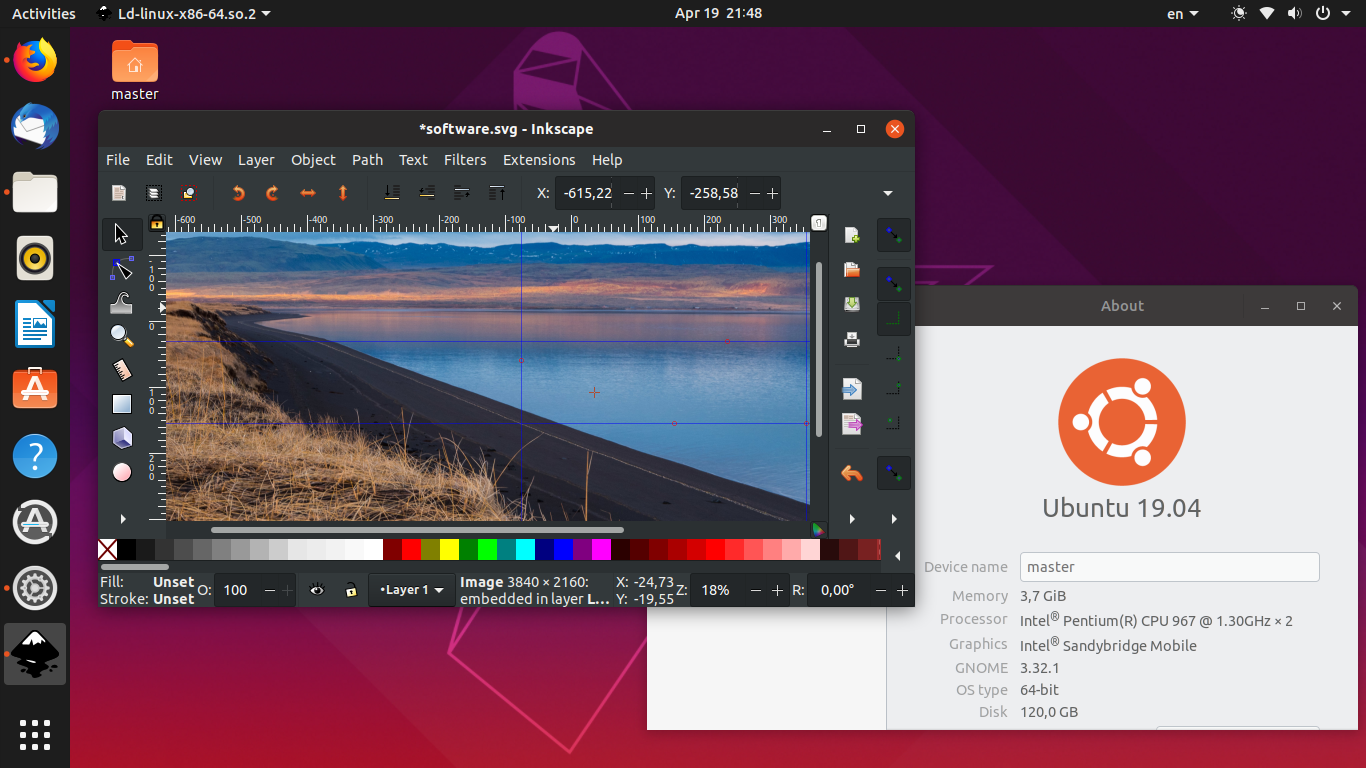Select the Node editing tool
Viewport: 1366px width, 768px height.
tap(122, 268)
